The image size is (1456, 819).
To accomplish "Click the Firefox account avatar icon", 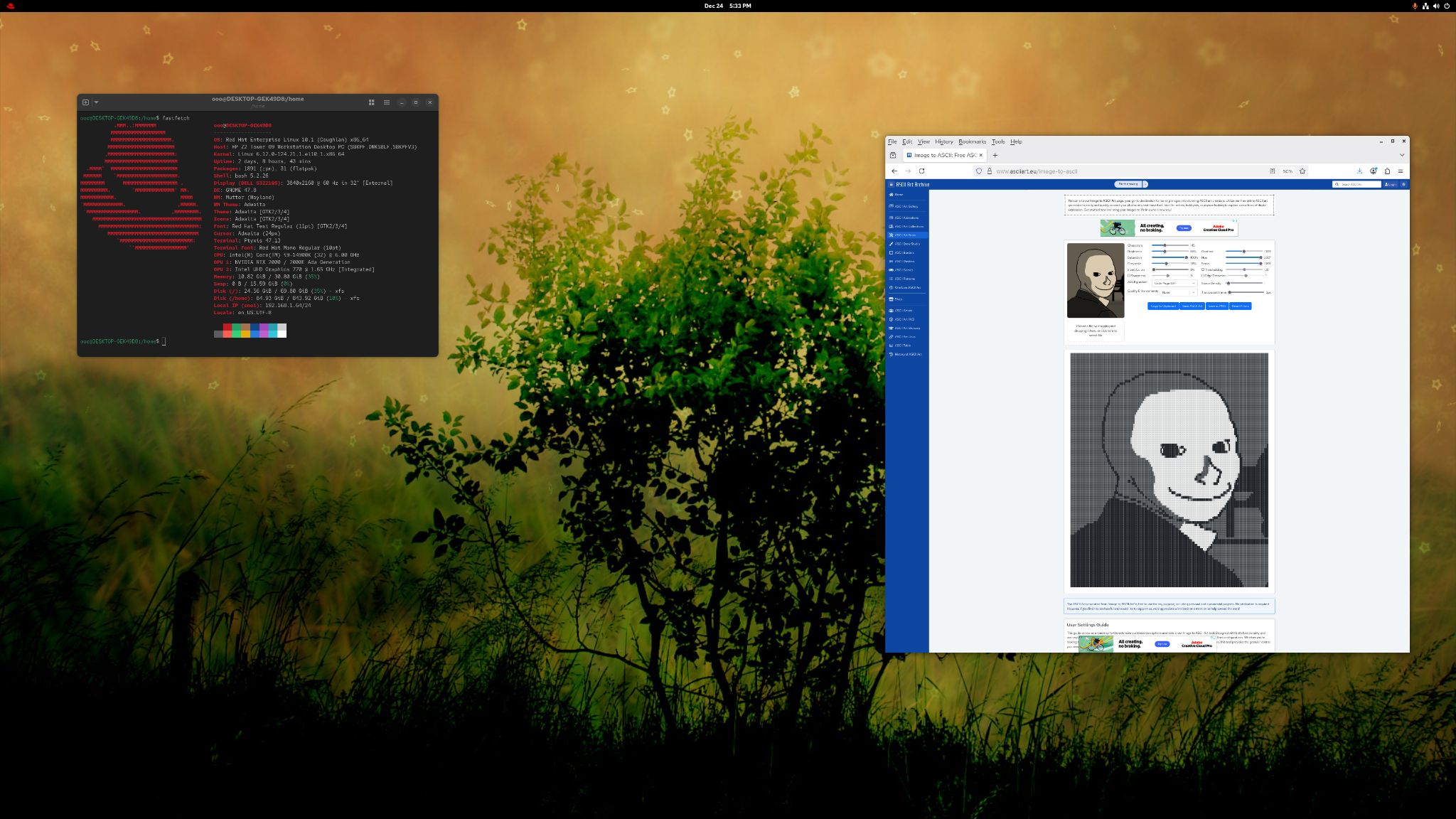I will coord(1374,171).
